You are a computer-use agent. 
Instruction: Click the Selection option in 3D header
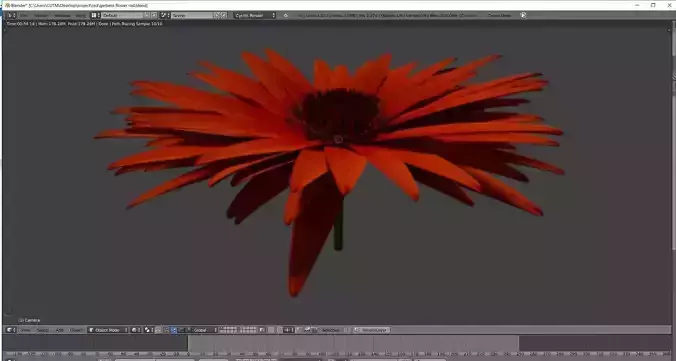pyautogui.click(x=331, y=330)
